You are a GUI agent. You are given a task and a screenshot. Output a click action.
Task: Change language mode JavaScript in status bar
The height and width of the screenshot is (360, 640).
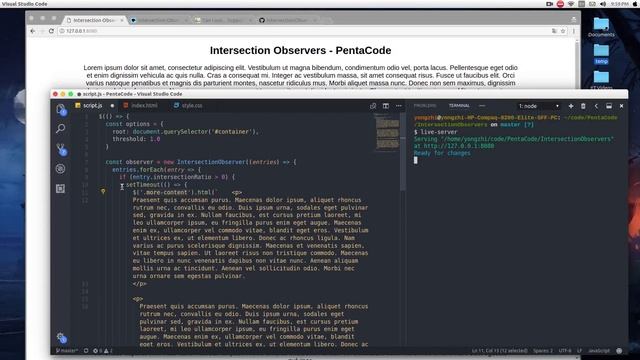(599, 351)
